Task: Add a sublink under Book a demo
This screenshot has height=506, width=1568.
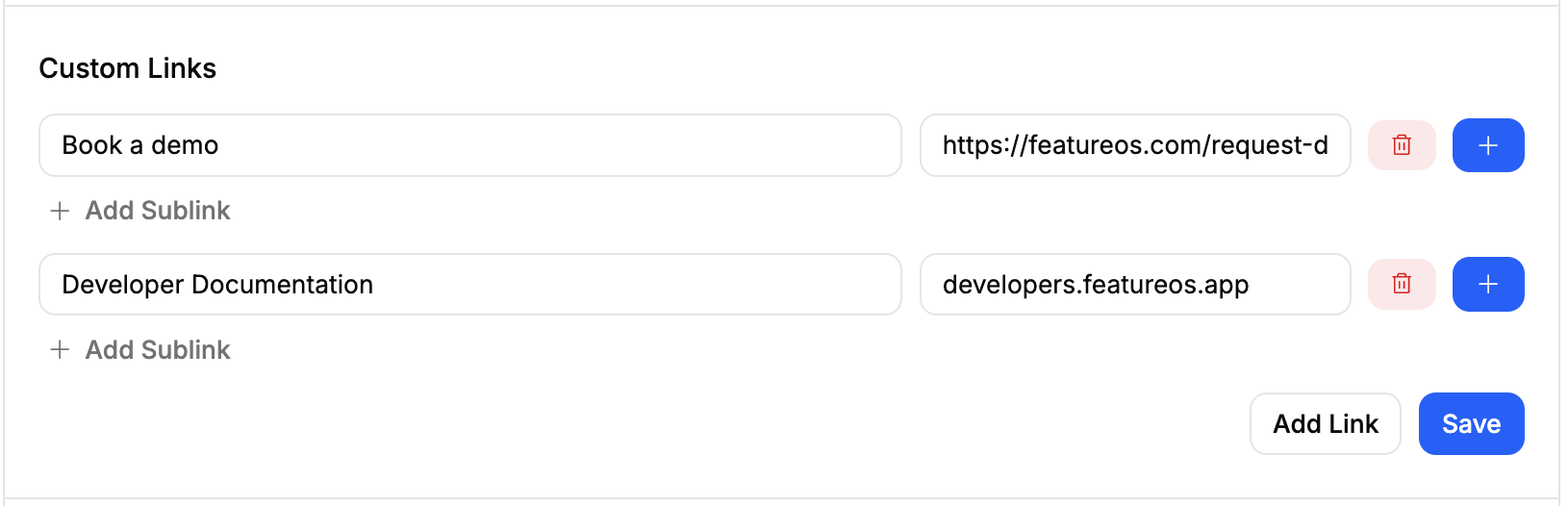Action: pyautogui.click(x=140, y=211)
